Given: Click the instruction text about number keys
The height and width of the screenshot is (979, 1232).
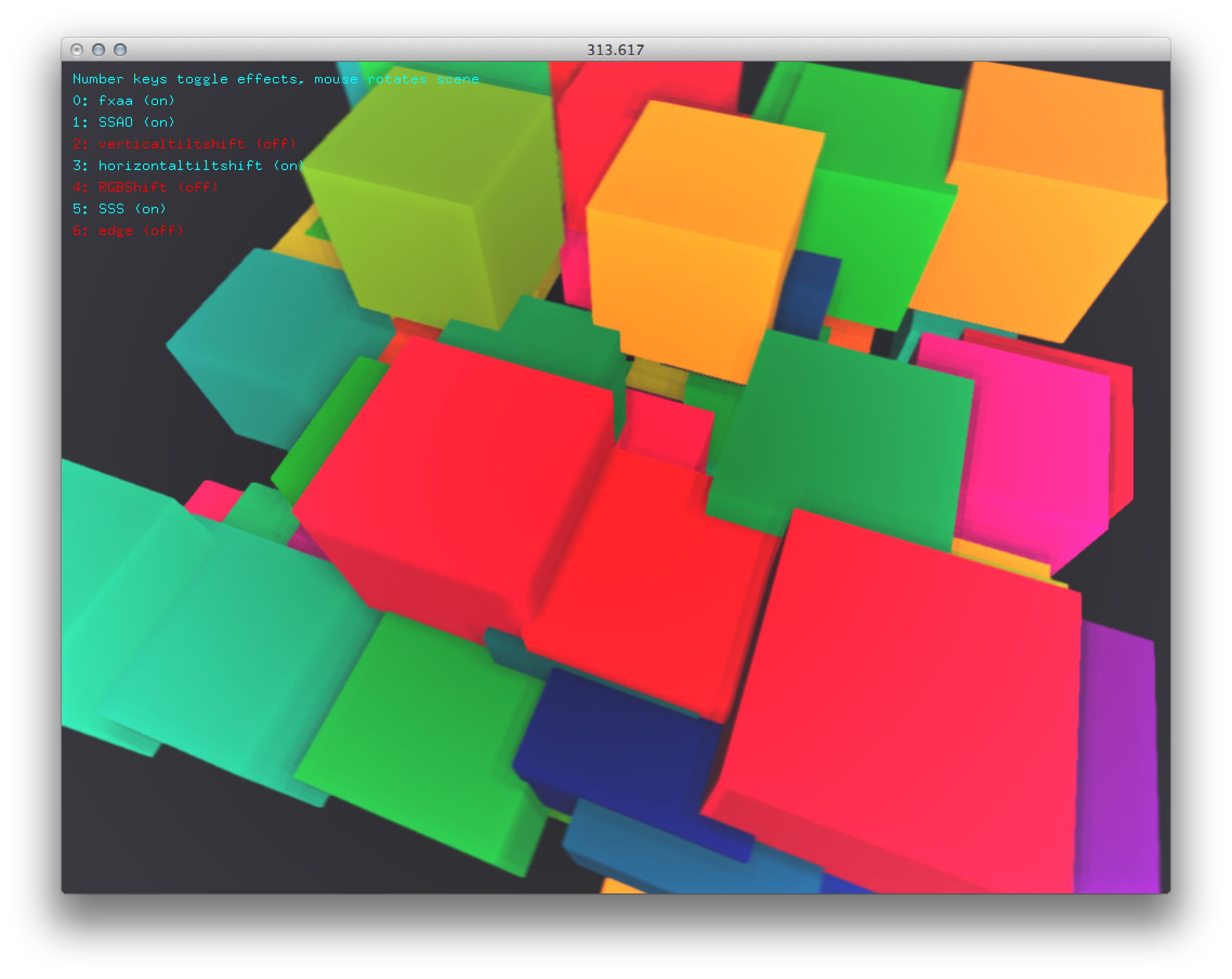Looking at the screenshot, I should coord(276,79).
